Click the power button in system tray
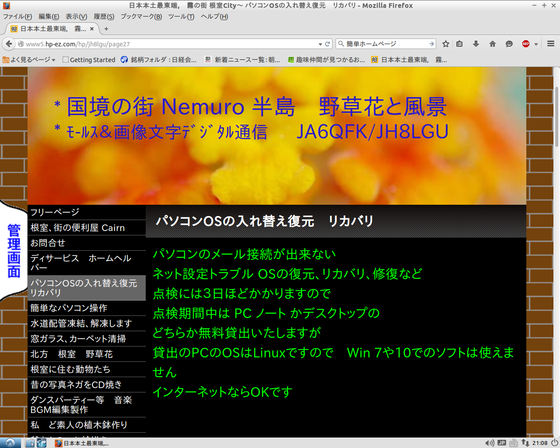Image resolution: width=560 pixels, height=448 pixels. click(x=554, y=443)
